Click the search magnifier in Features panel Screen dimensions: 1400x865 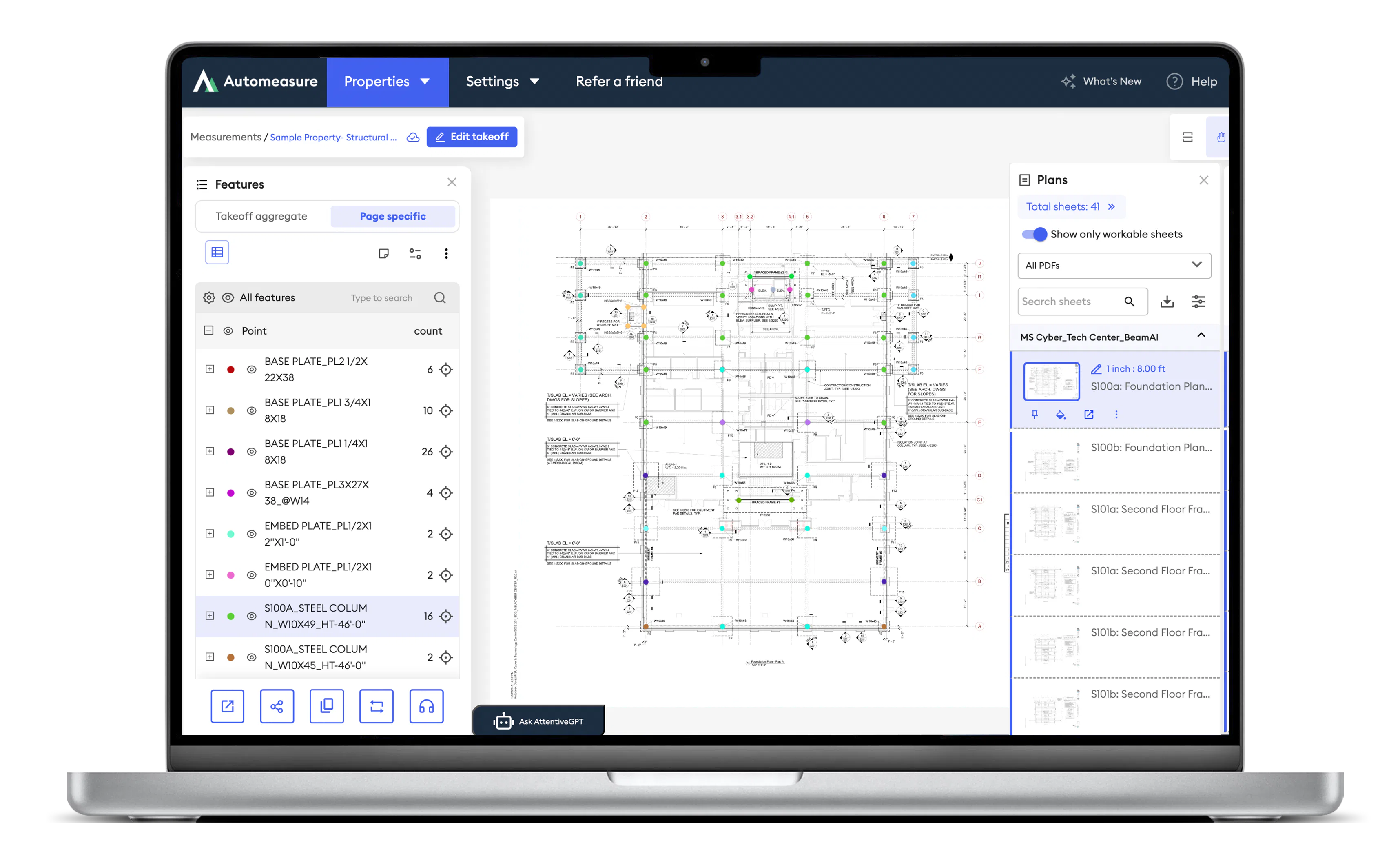tap(439, 297)
